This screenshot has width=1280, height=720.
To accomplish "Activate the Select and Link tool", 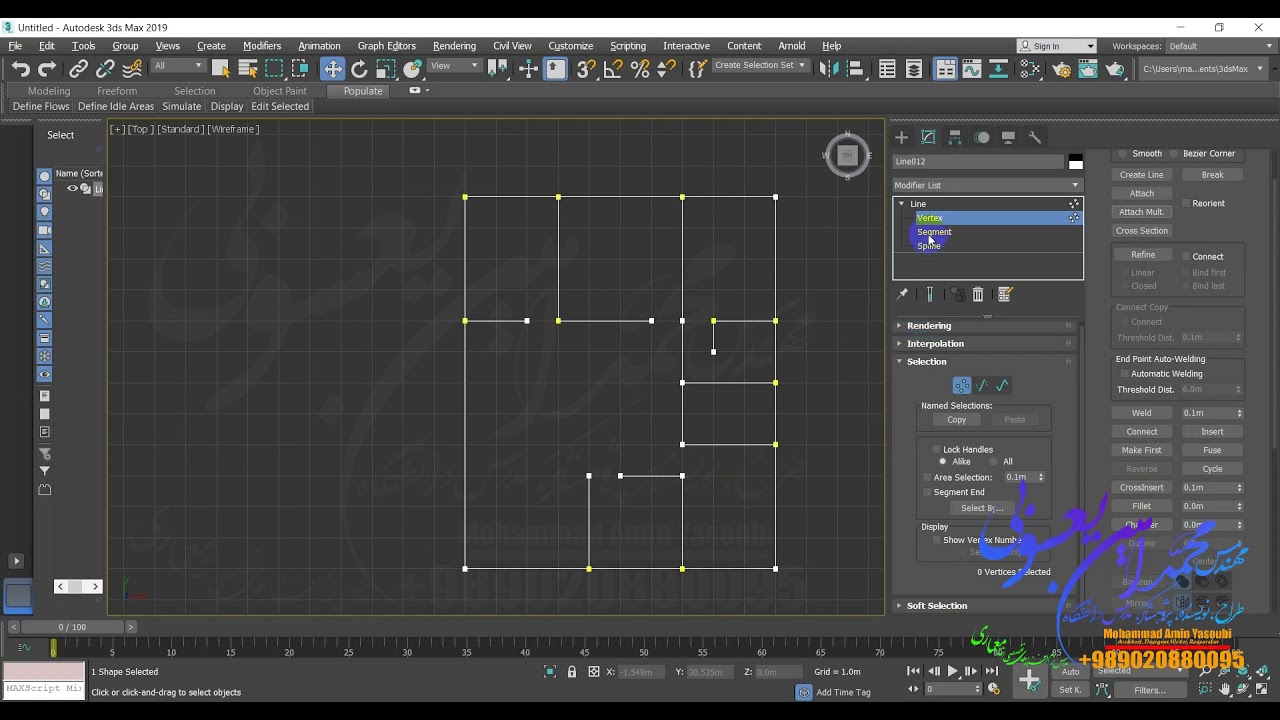I will click(78, 69).
